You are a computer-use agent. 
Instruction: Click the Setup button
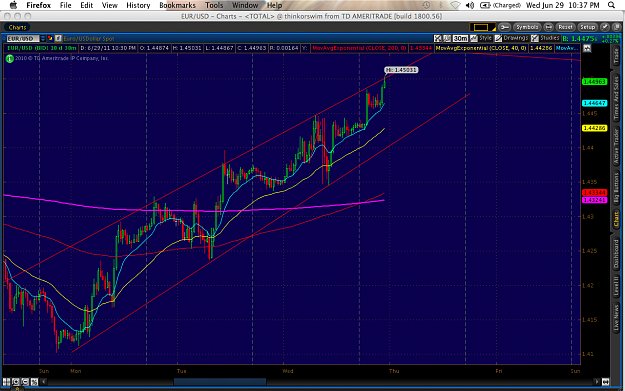click(x=588, y=27)
